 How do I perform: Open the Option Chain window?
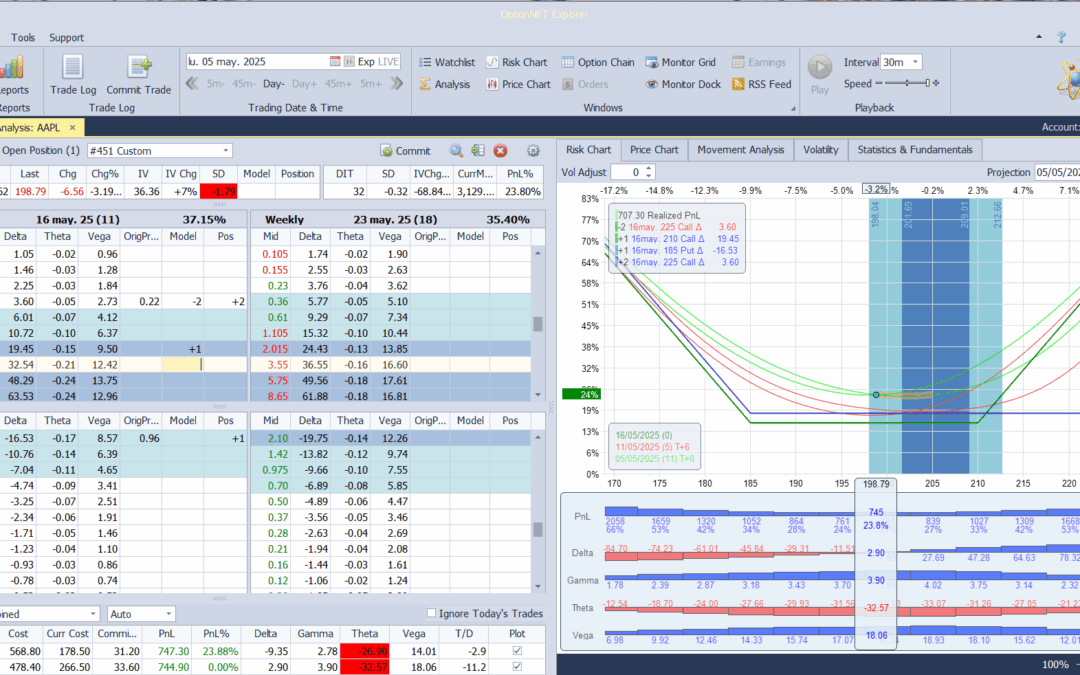tap(598, 62)
